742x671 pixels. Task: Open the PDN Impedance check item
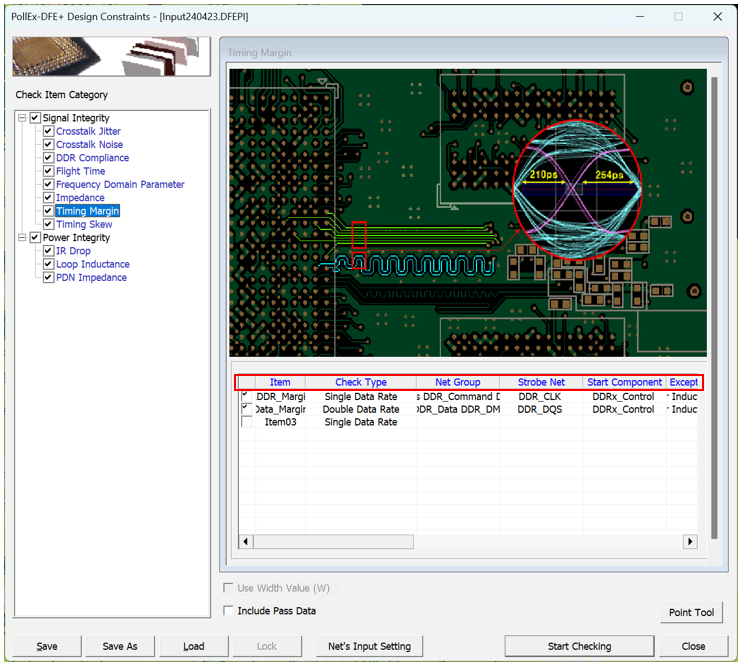(91, 278)
